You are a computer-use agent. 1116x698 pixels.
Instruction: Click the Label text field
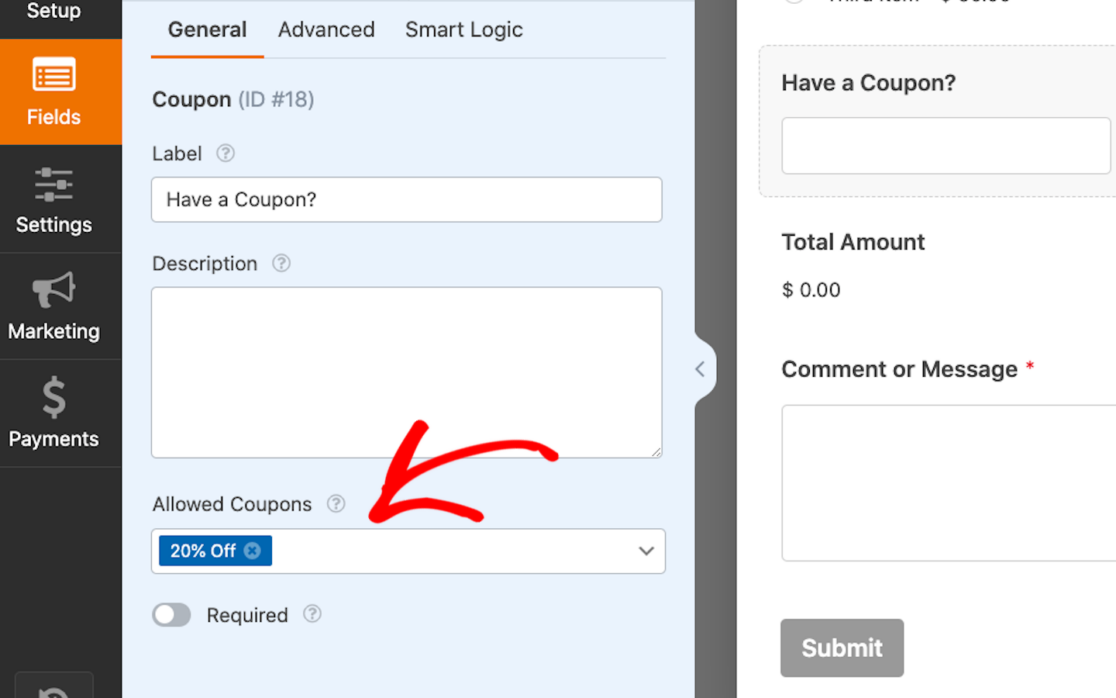[x=406, y=200]
